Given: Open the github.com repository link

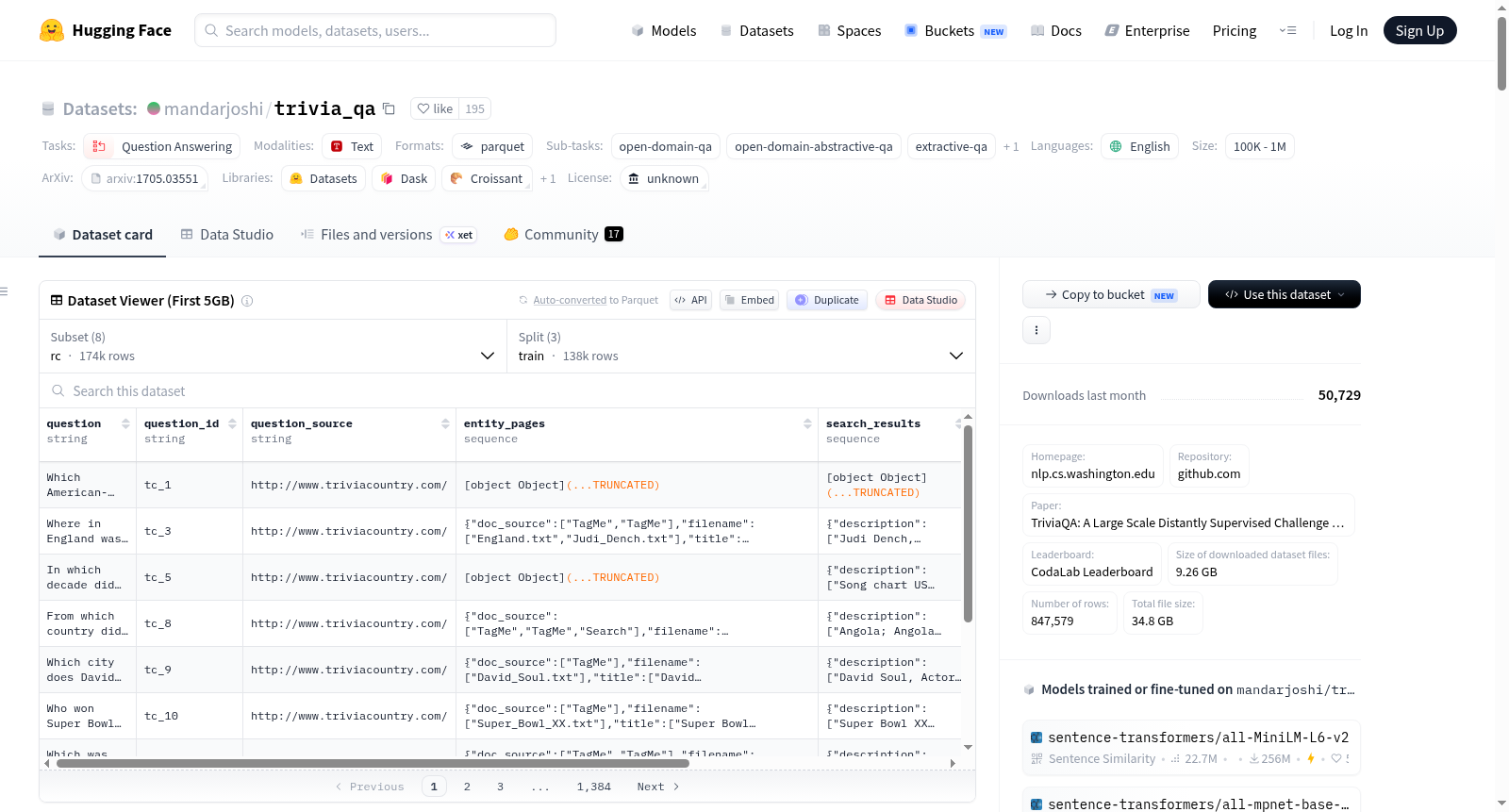Looking at the screenshot, I should point(1209,466).
